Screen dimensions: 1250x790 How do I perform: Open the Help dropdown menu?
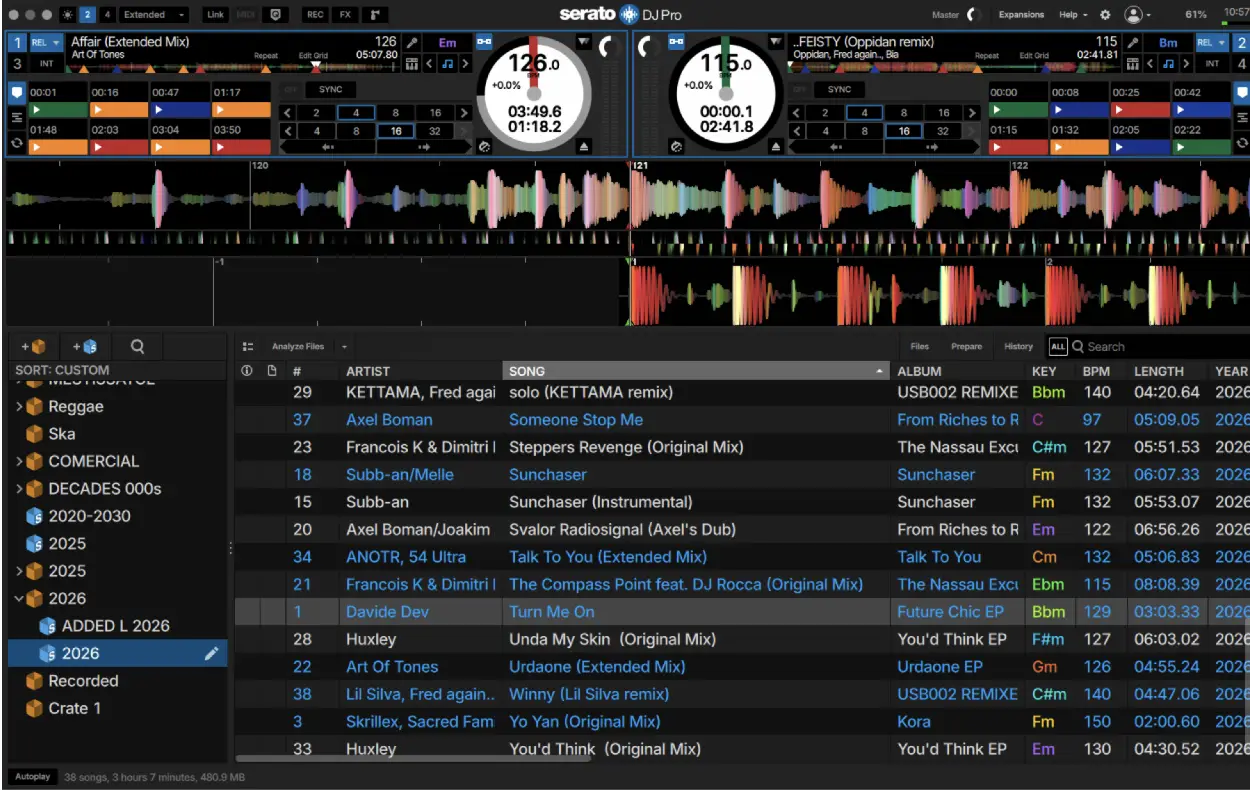(1074, 15)
